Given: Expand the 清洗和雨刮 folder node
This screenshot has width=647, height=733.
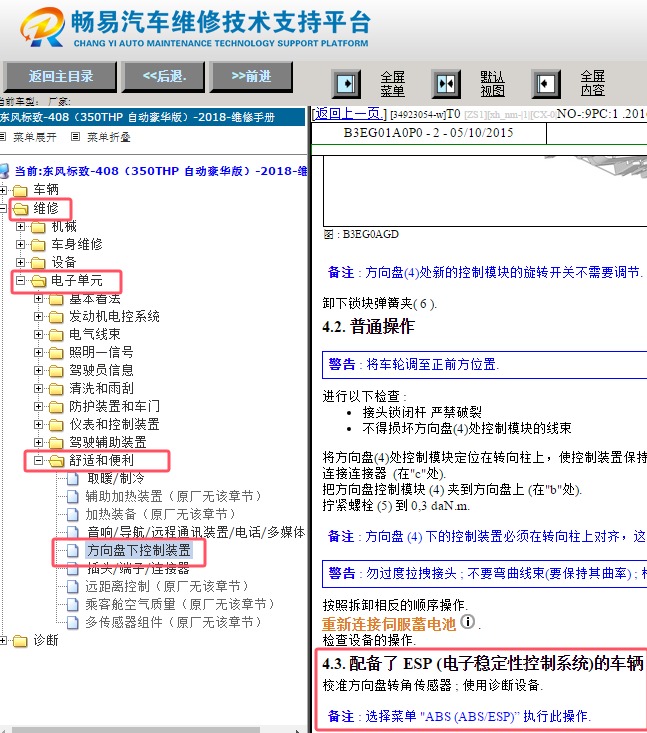Looking at the screenshot, I should point(38,388).
